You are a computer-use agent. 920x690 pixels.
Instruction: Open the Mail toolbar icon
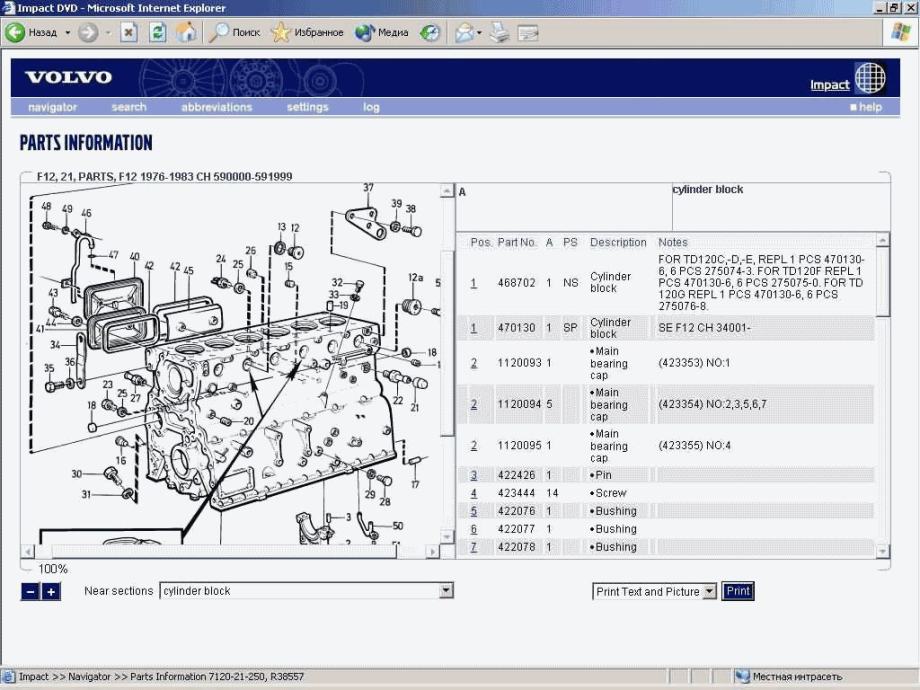[463, 33]
